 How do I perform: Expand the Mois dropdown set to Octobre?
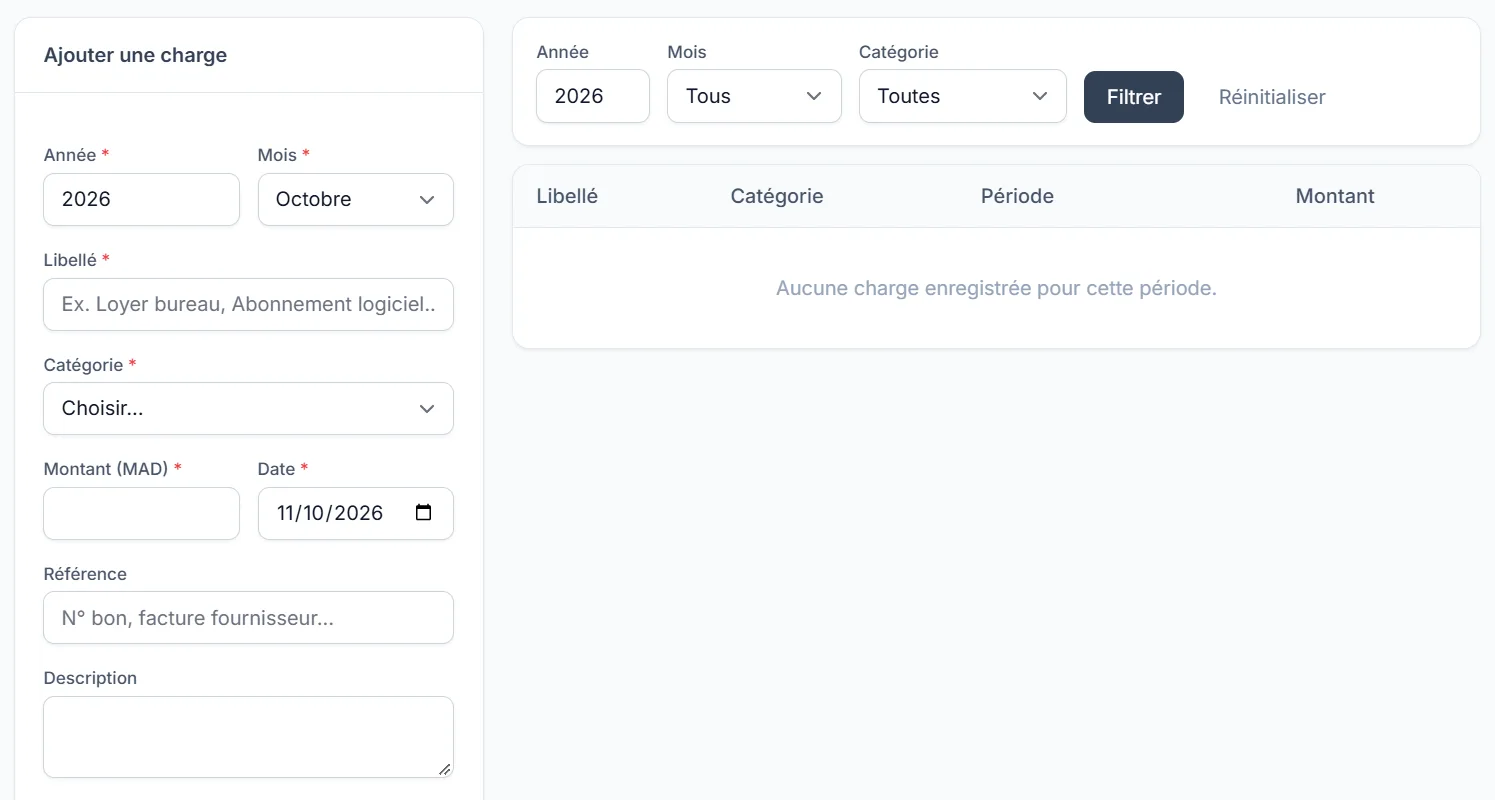(x=356, y=199)
